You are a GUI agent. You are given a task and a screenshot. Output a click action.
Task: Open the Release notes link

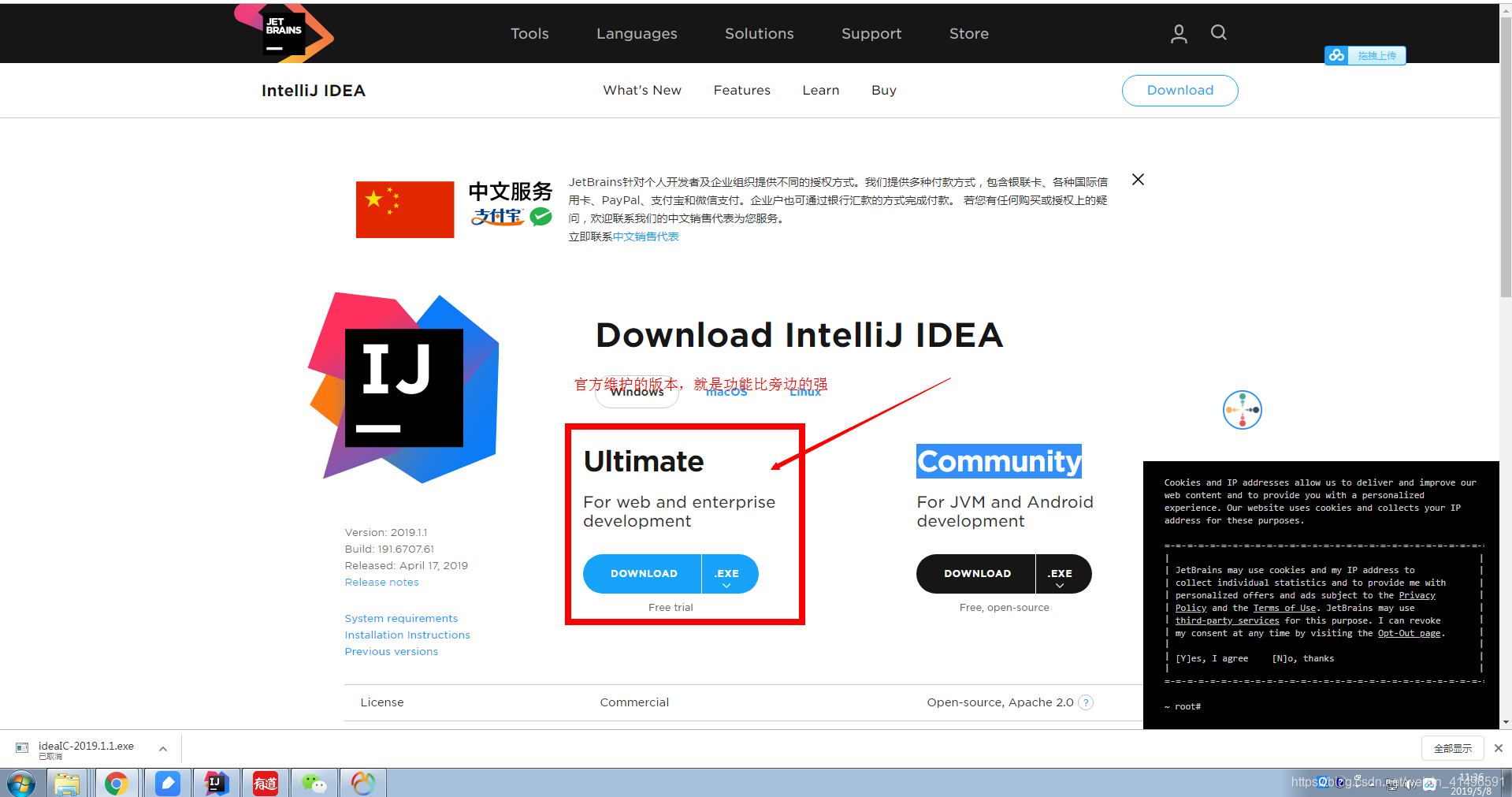tap(381, 582)
